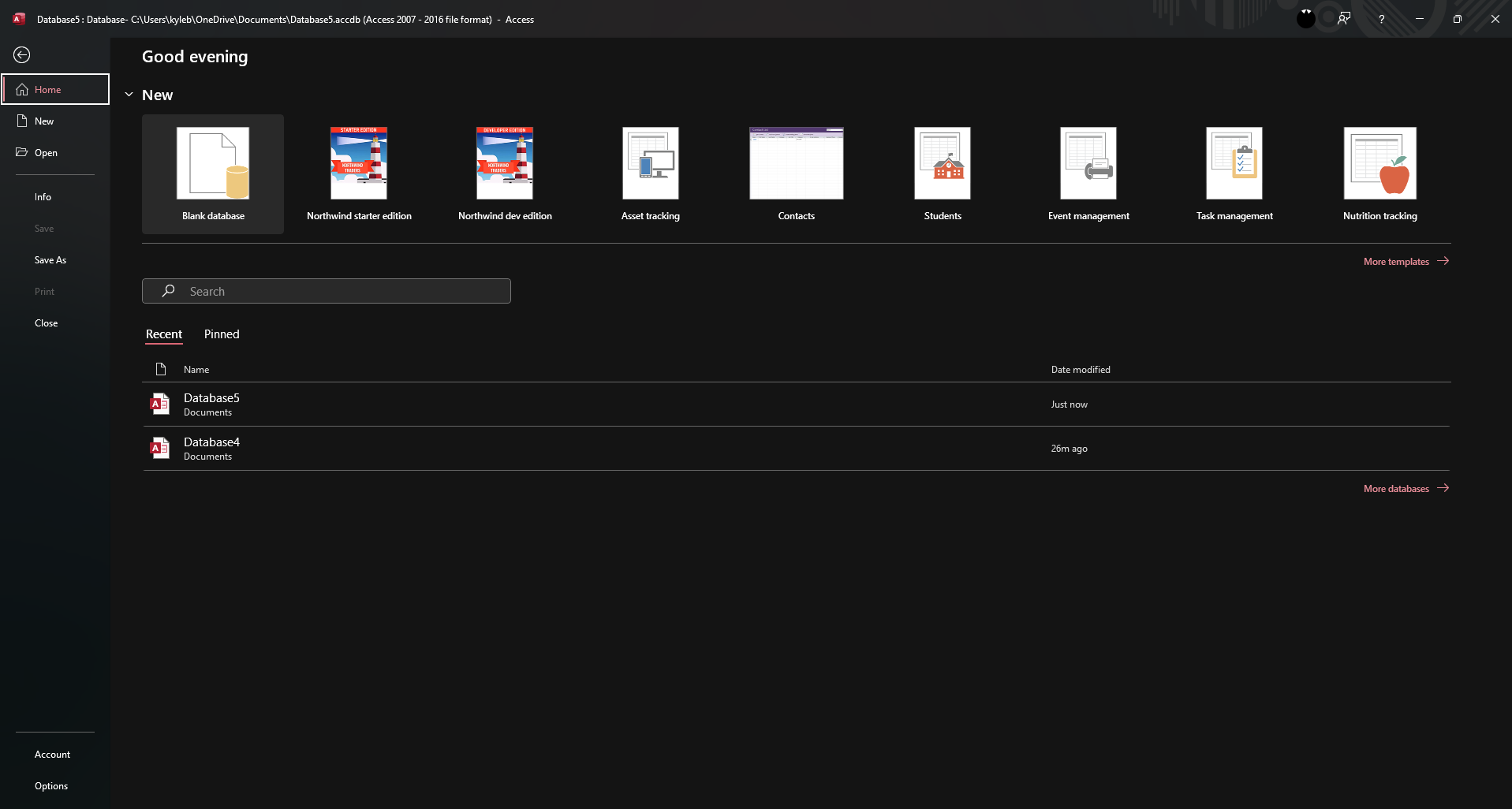The image size is (1512, 809).
Task: Open Microsoft Access Help question mark
Action: pyautogui.click(x=1382, y=19)
